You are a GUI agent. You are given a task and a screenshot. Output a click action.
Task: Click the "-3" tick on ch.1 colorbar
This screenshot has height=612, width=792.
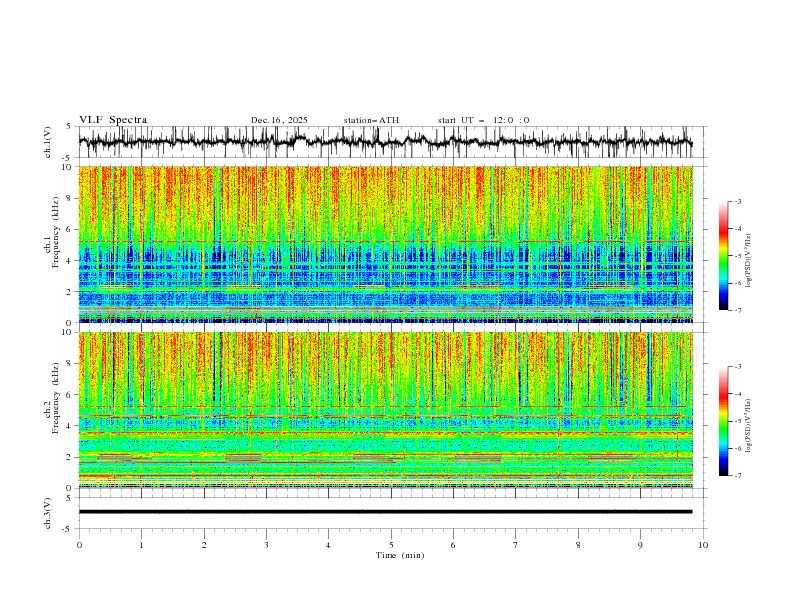737,201
